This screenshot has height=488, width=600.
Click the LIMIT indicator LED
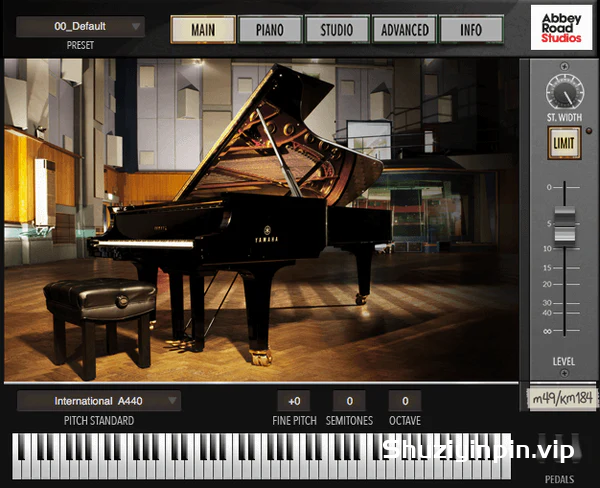(589, 131)
